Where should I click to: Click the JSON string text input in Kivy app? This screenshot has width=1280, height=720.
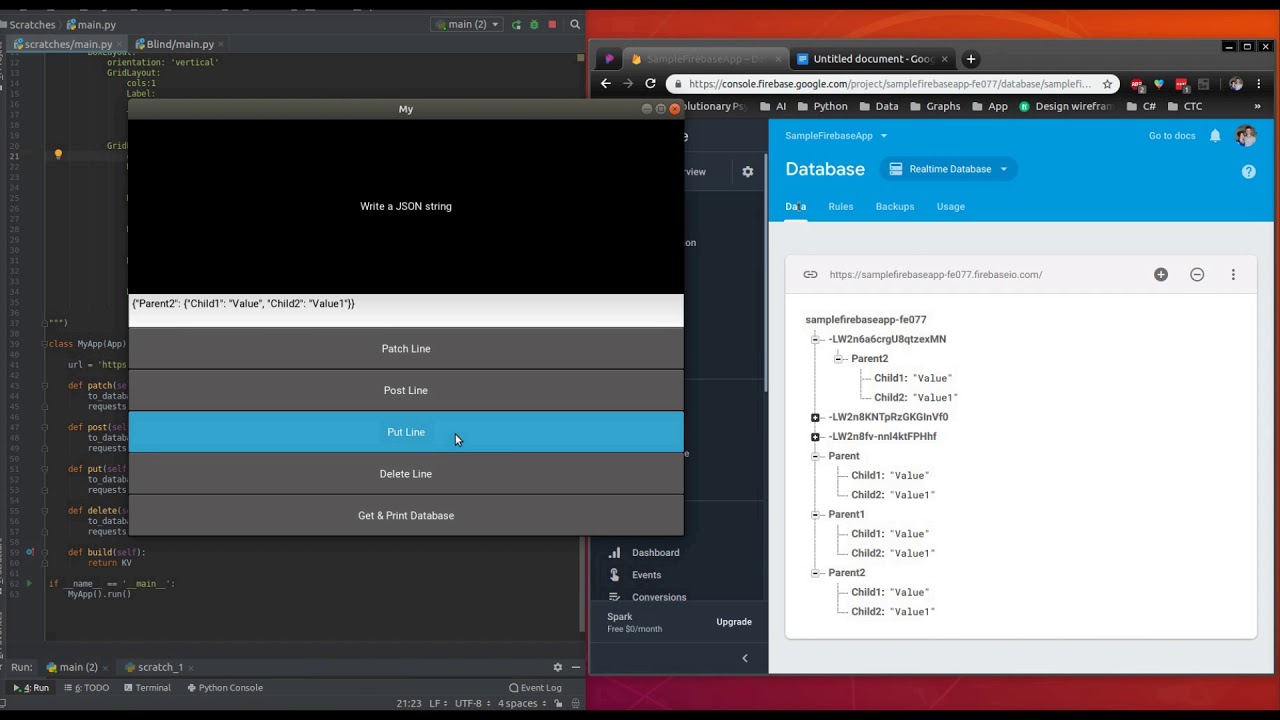pos(406,310)
